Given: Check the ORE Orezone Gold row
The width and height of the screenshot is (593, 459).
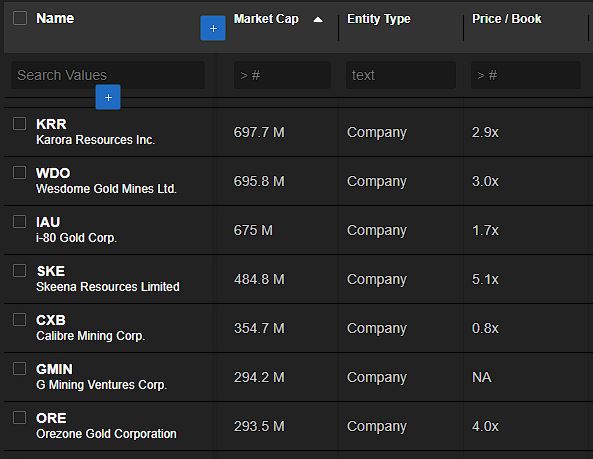Looking at the screenshot, I should pos(20,417).
